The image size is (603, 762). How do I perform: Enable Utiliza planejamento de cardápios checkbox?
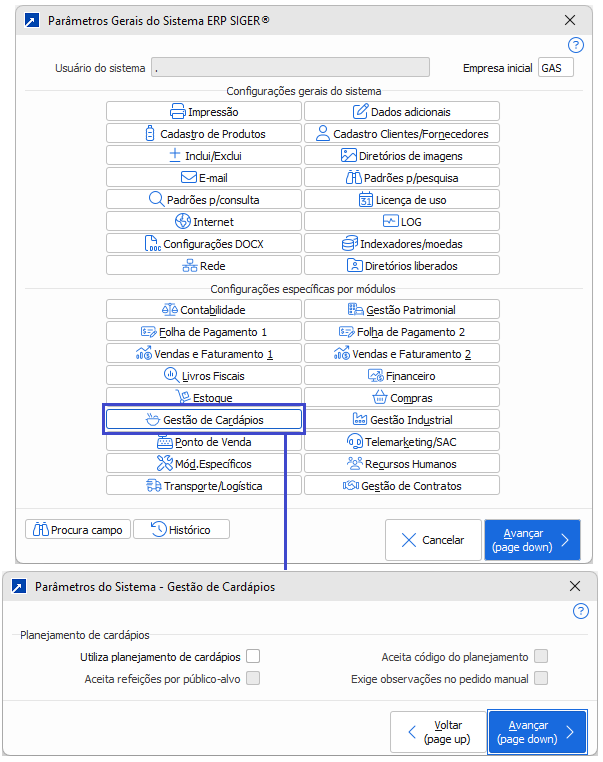point(253,656)
